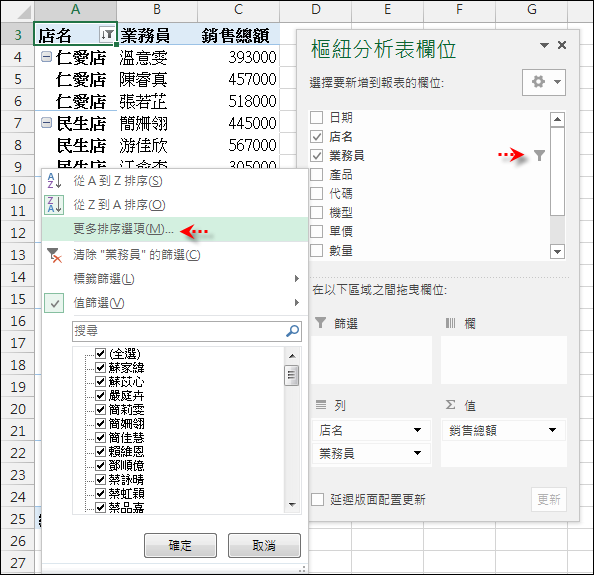Select column B header

click(157, 10)
